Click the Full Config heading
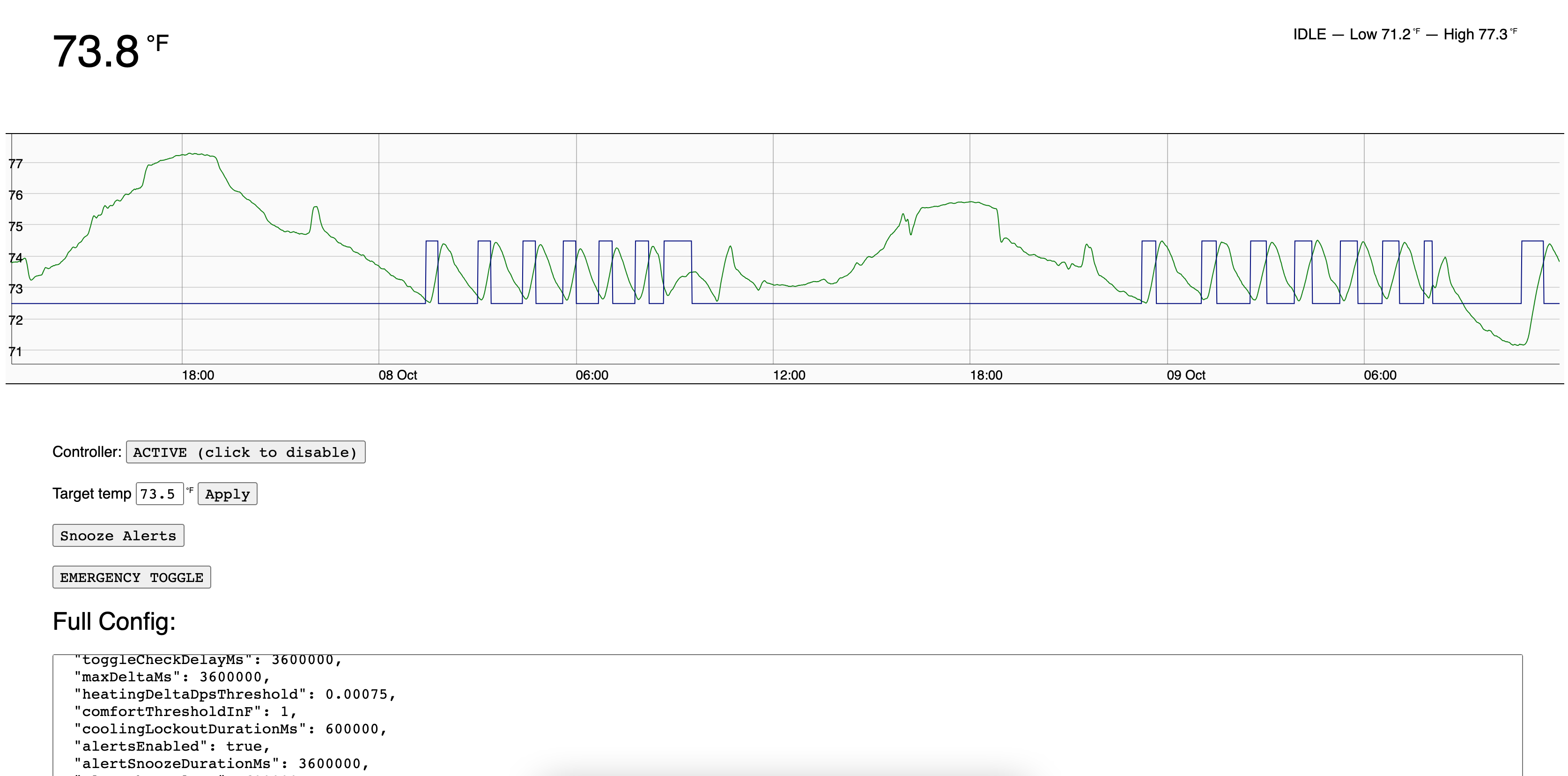Image resolution: width=1568 pixels, height=776 pixels. tap(114, 621)
